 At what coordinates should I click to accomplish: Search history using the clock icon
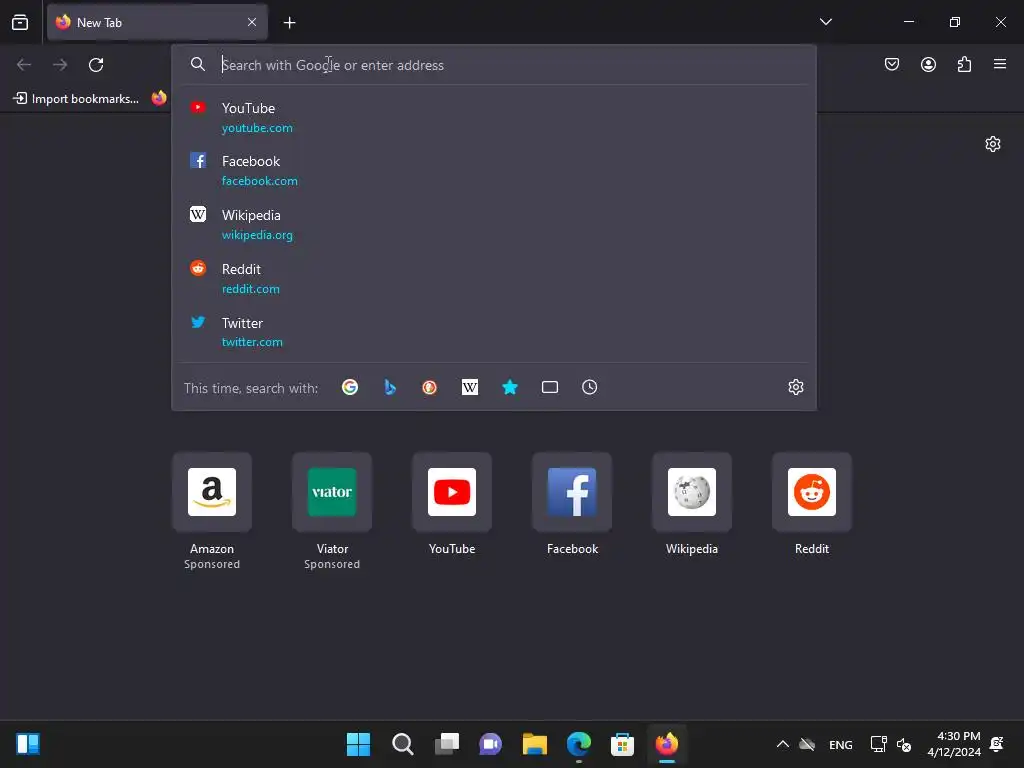pos(590,387)
